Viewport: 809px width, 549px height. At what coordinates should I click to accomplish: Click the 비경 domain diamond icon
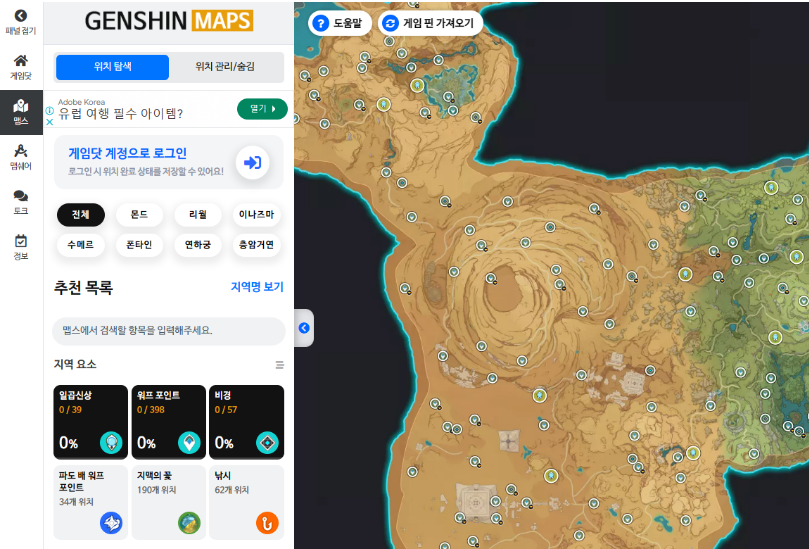click(267, 443)
